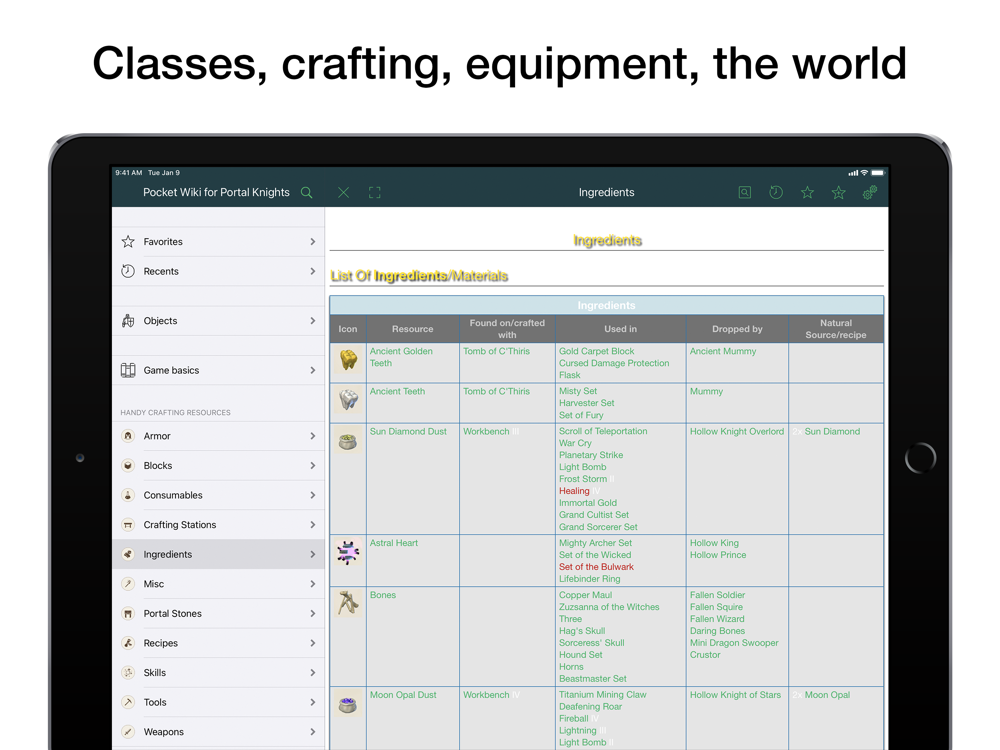
Task: Click the book icon beside Game basics
Action: tap(128, 371)
